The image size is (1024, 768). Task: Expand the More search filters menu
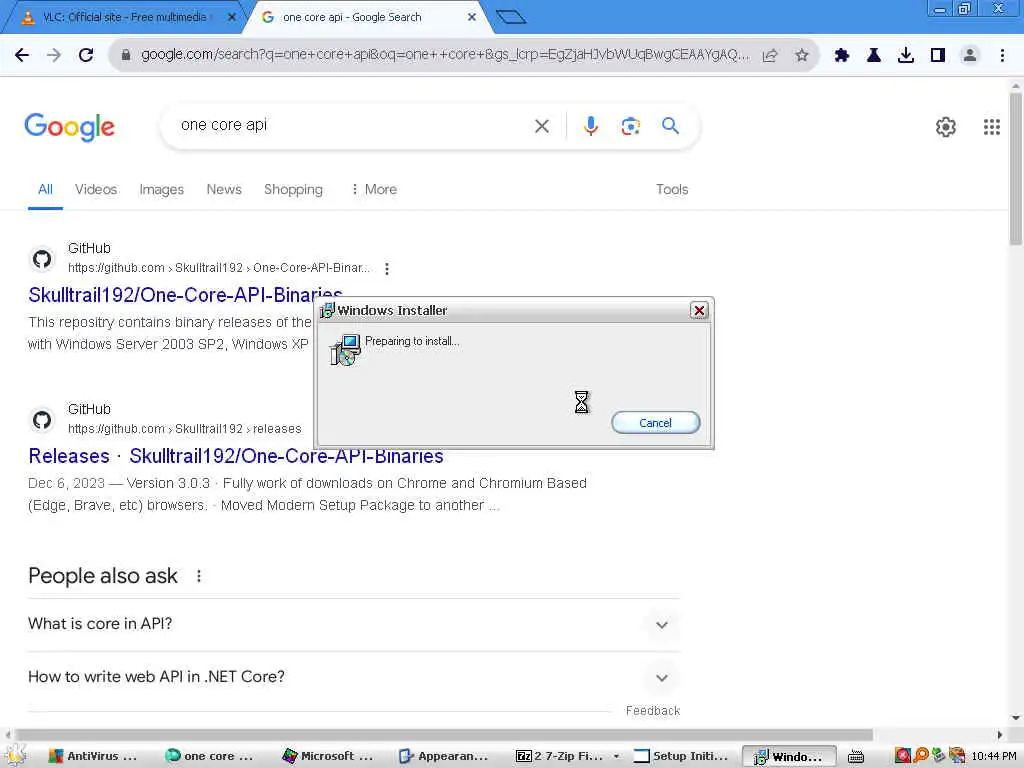pos(374,189)
